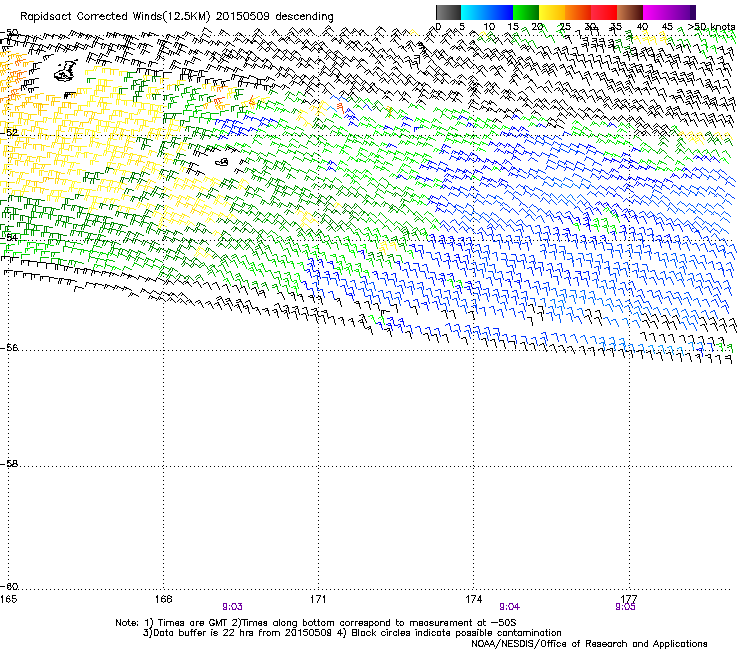
Task: Click the larger island outline near -51 latitude
Action: (x=66, y=71)
